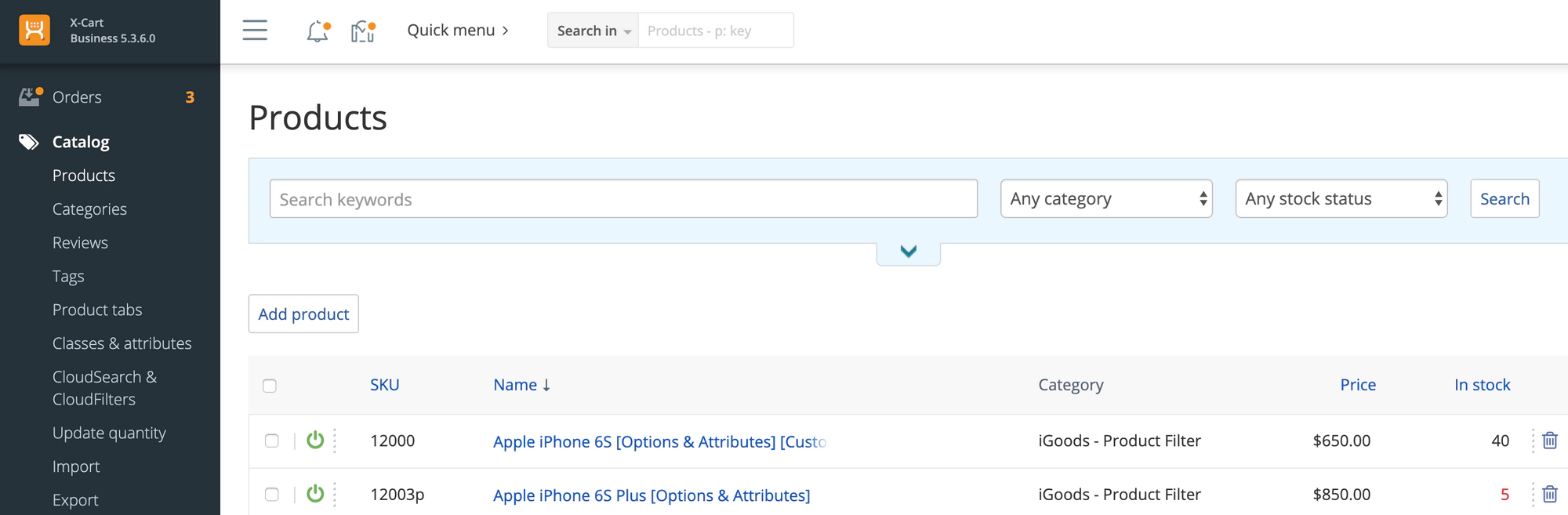Click trash icon for iPhone 6S Plus
This screenshot has width=1568, height=515.
(1549, 495)
